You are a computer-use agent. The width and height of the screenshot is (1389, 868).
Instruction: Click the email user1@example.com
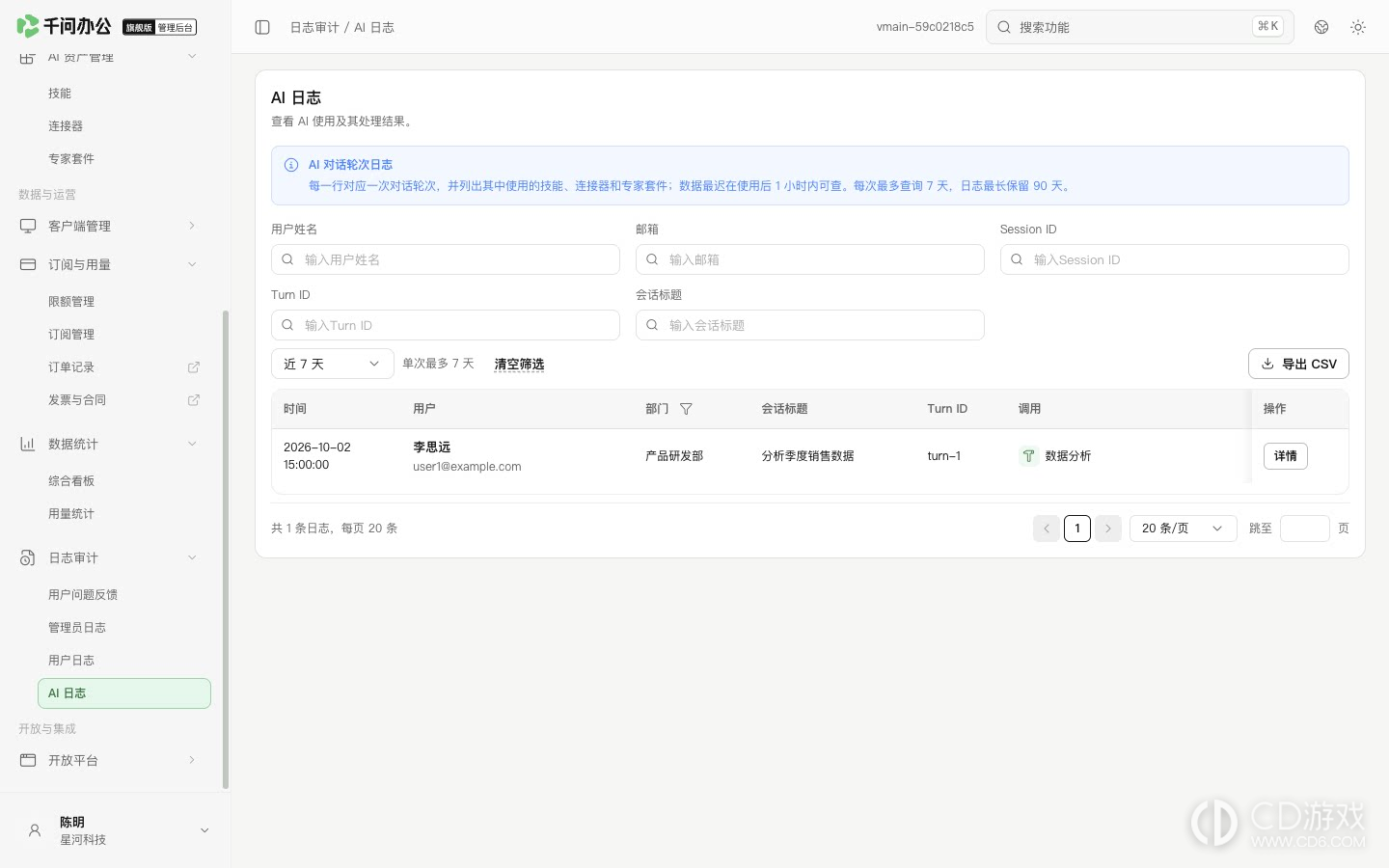click(x=467, y=467)
